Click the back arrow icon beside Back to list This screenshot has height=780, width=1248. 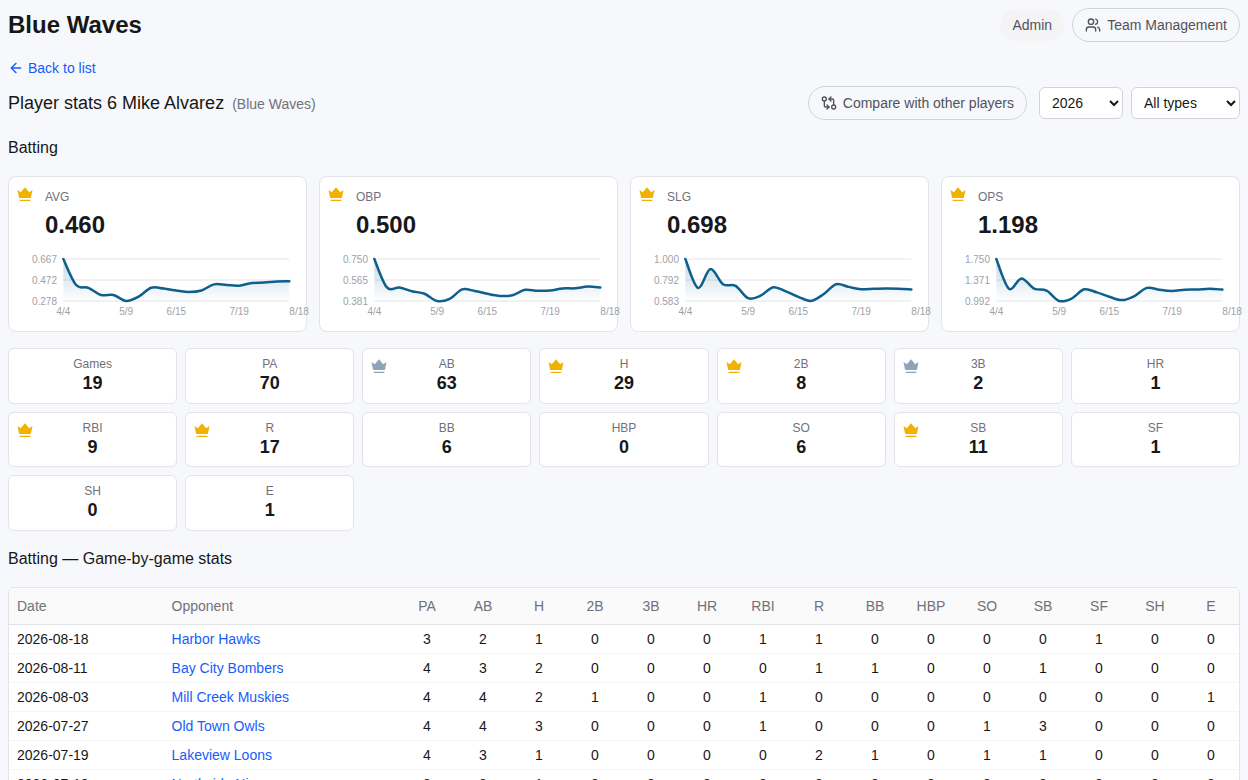(x=15, y=68)
